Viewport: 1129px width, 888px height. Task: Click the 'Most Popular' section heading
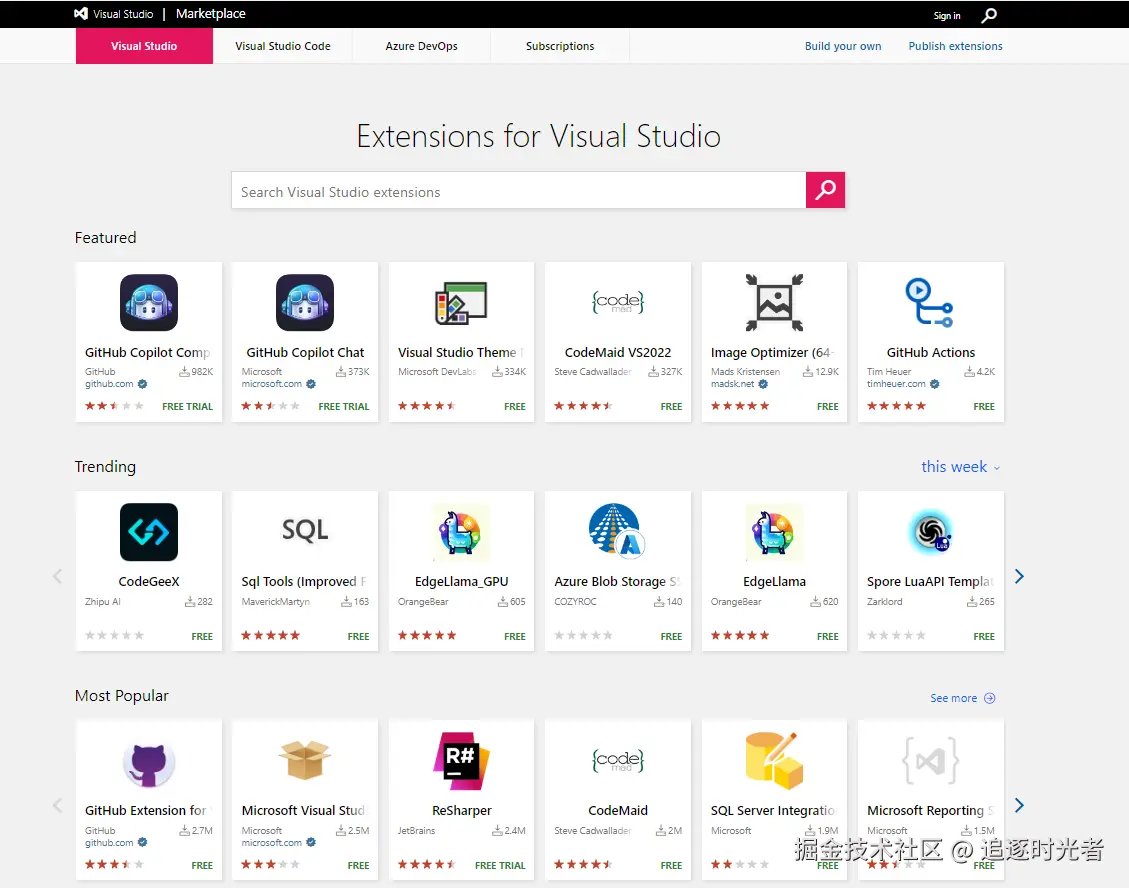click(122, 696)
